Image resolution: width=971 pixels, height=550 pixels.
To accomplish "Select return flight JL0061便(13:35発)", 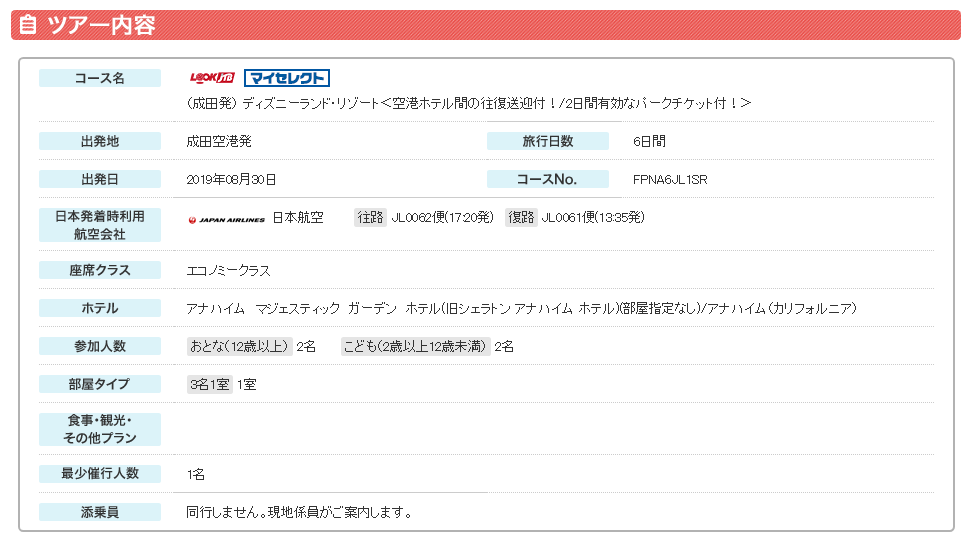I will (593, 217).
